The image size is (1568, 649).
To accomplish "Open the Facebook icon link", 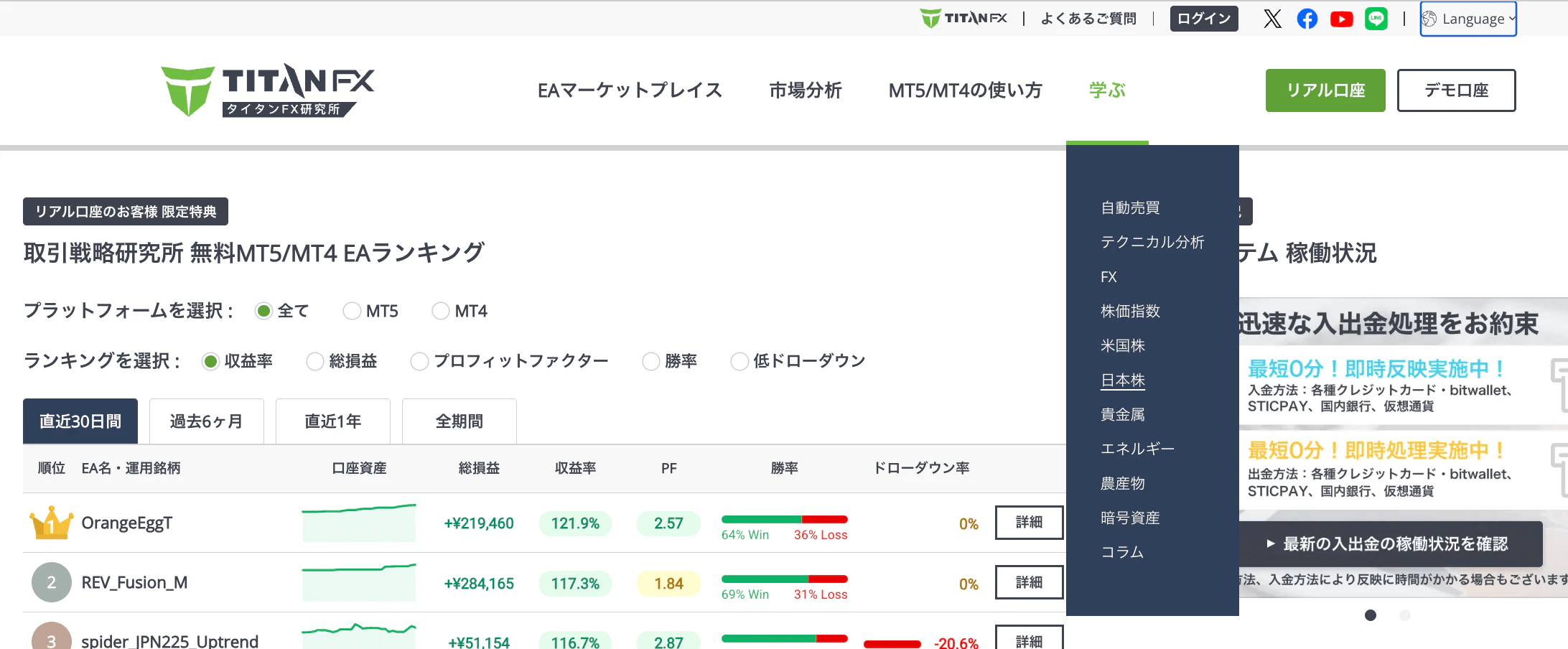I will [x=1307, y=19].
